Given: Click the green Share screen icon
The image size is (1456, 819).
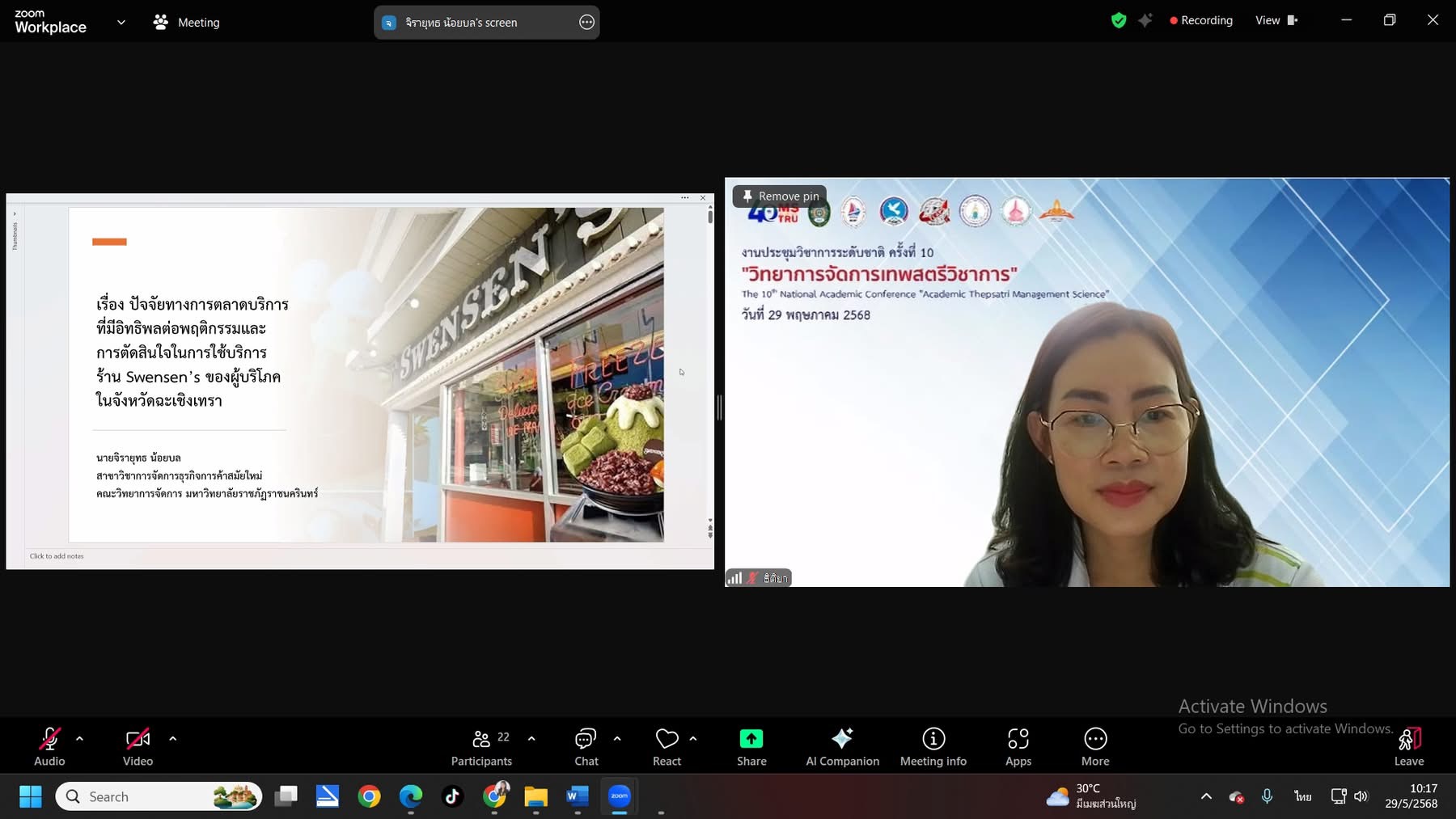Looking at the screenshot, I should click(x=751, y=739).
